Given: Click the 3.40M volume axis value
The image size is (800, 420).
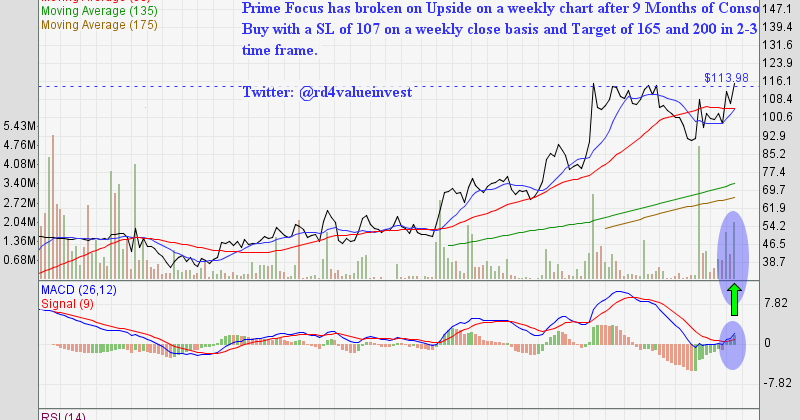Looking at the screenshot, I should click(19, 183).
